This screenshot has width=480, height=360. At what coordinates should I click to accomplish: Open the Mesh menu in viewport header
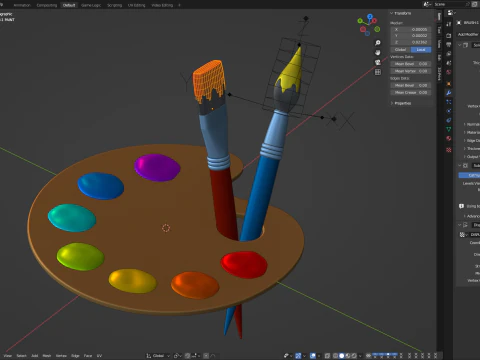47,356
